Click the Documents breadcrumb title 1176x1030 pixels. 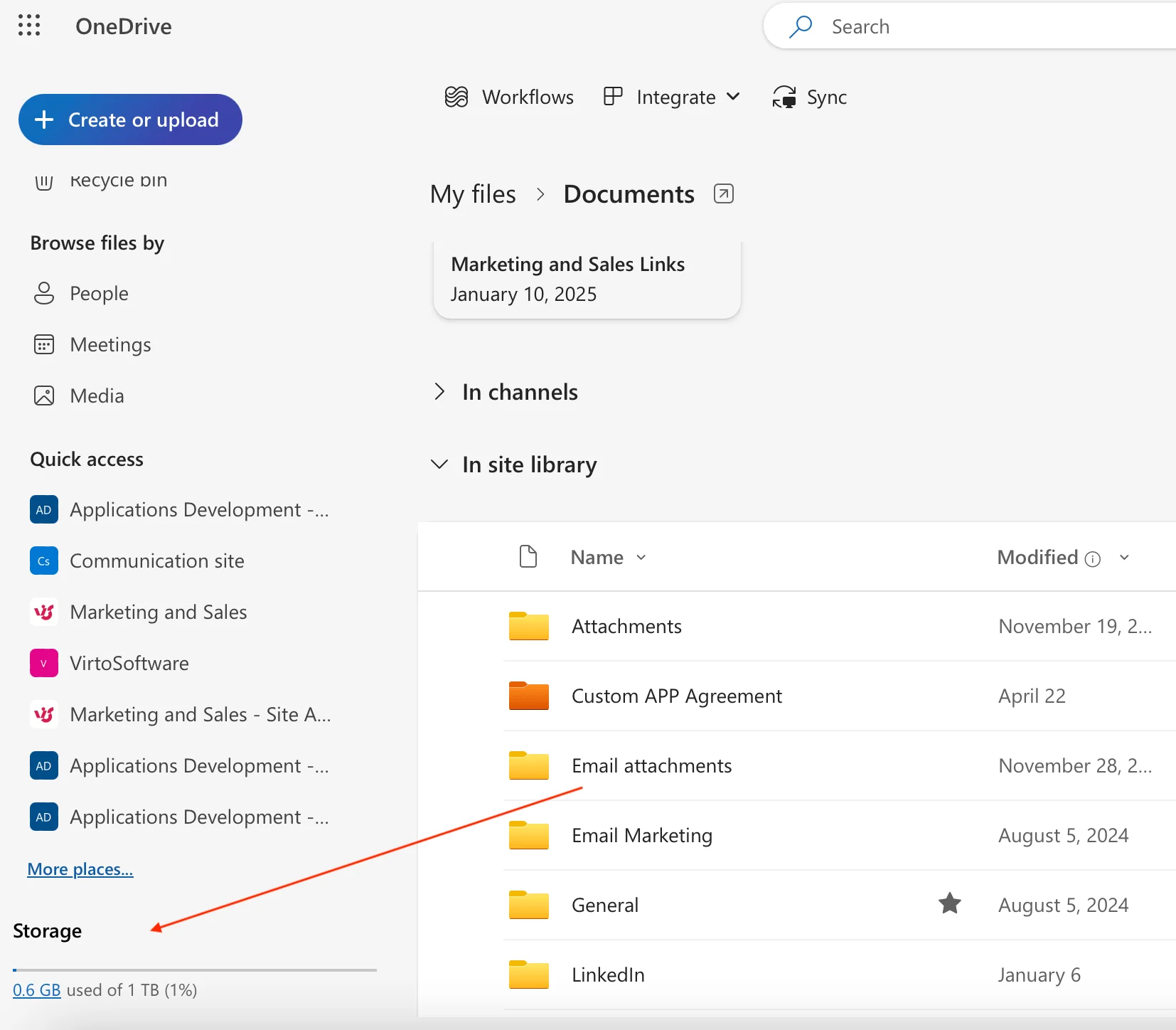point(629,194)
